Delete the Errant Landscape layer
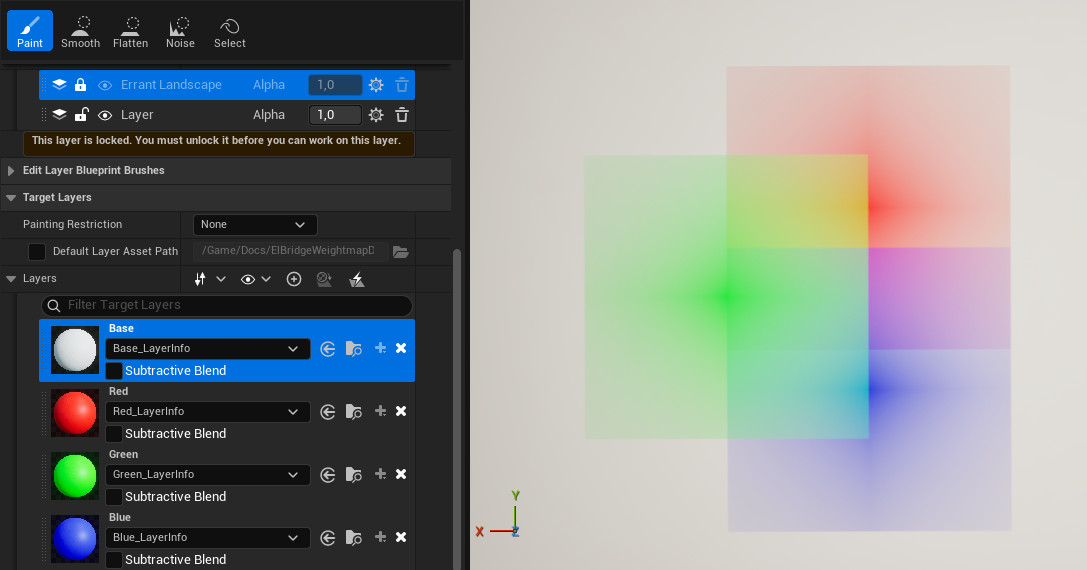 click(x=401, y=85)
